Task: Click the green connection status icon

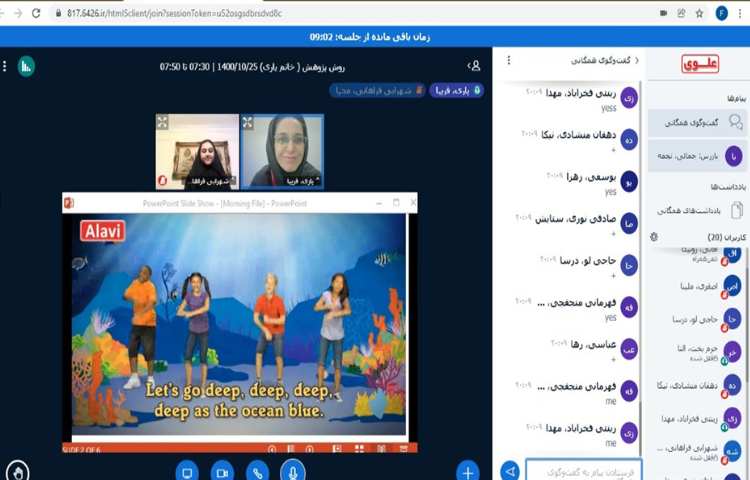Action: pos(26,66)
